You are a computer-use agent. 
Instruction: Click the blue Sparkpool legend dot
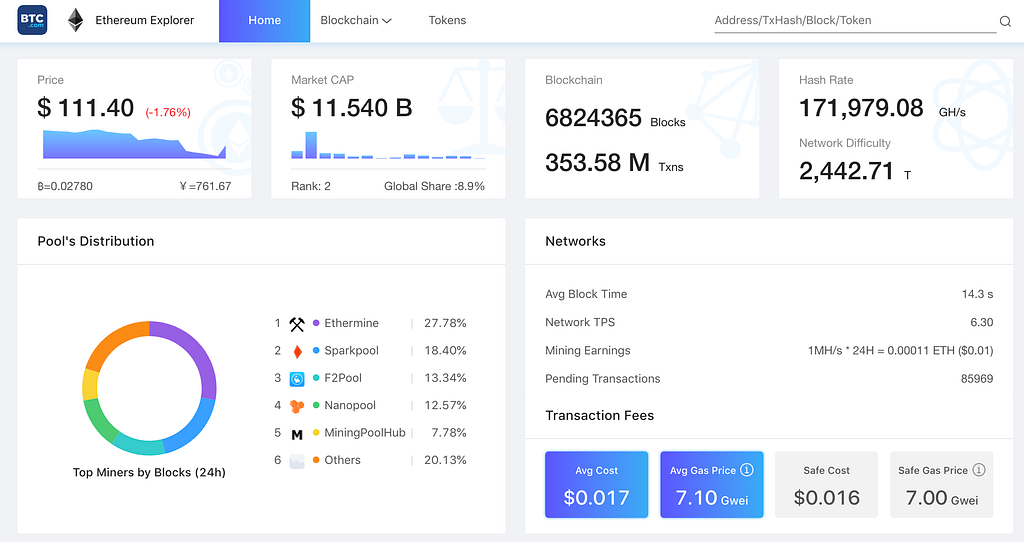pyautogui.click(x=316, y=350)
